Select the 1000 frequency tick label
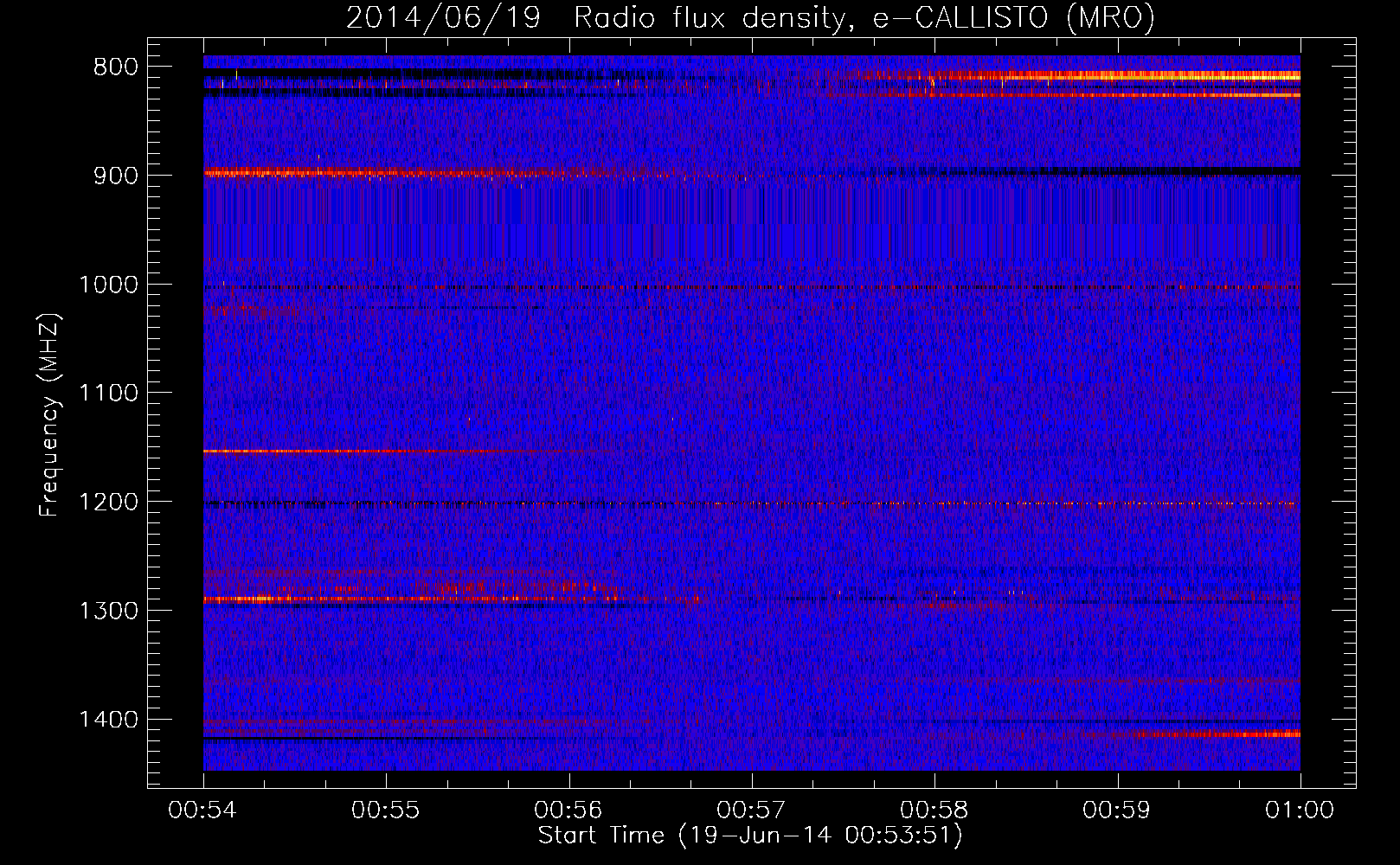 pos(108,285)
